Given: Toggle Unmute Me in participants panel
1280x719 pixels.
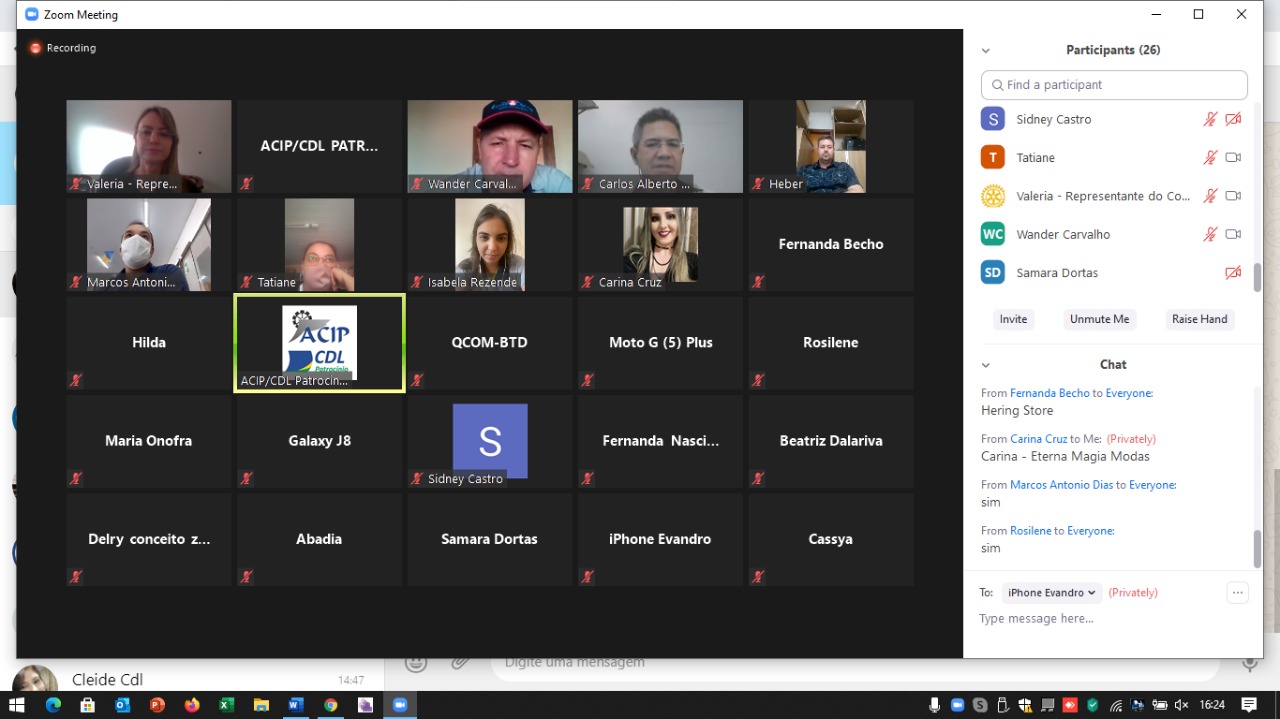Looking at the screenshot, I should coord(1099,319).
